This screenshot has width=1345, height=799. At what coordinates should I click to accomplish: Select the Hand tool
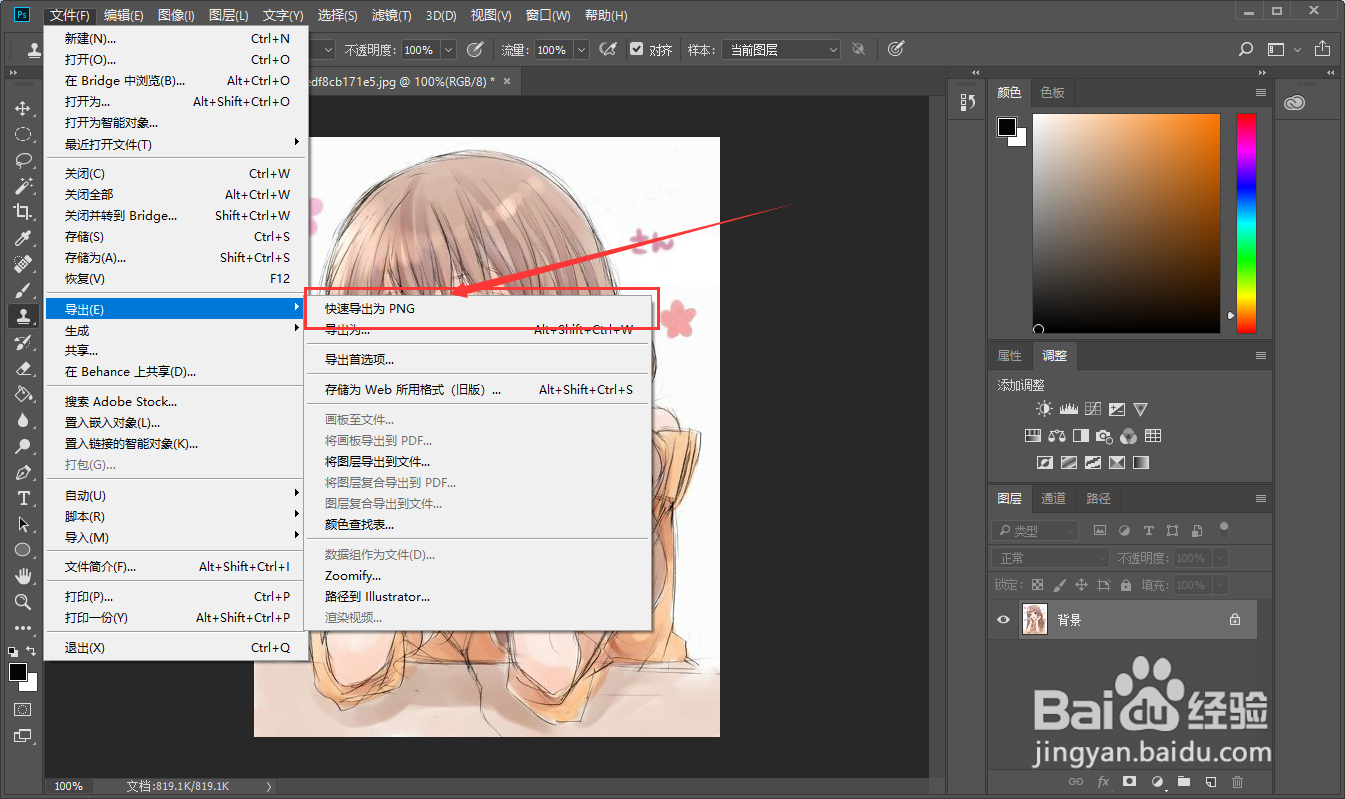pos(23,576)
